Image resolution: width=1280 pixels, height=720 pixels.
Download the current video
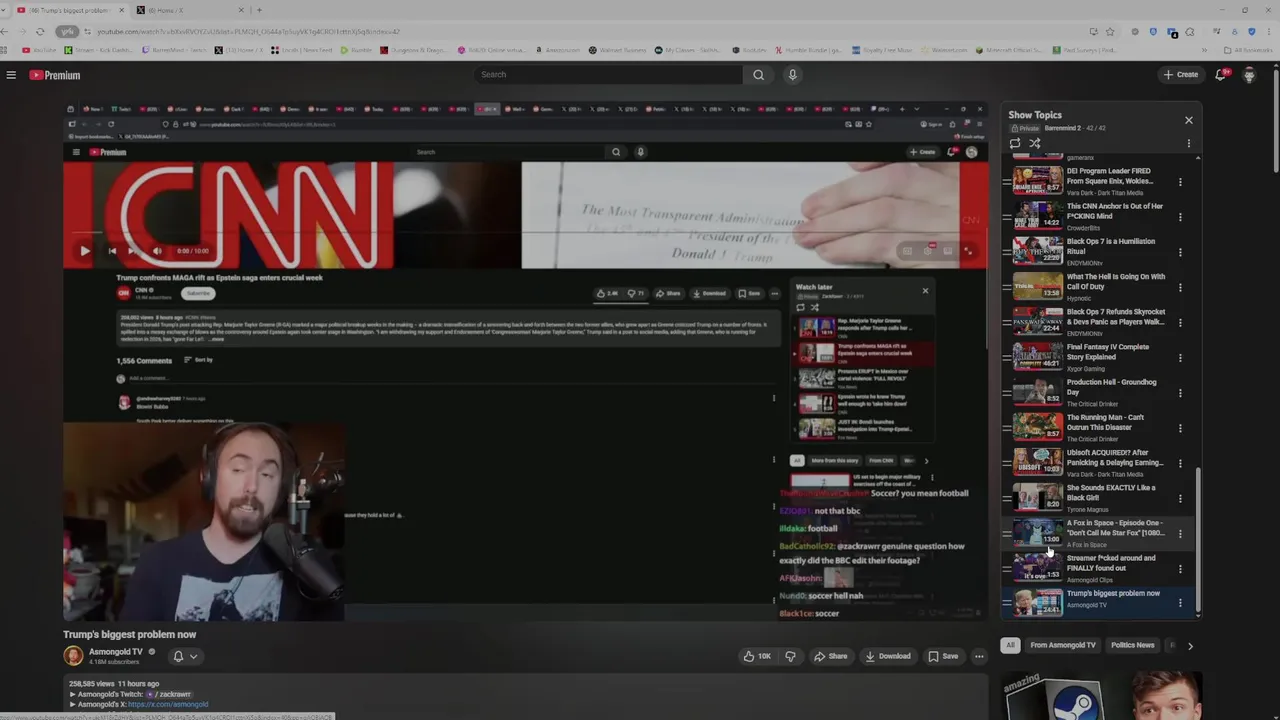pos(888,657)
